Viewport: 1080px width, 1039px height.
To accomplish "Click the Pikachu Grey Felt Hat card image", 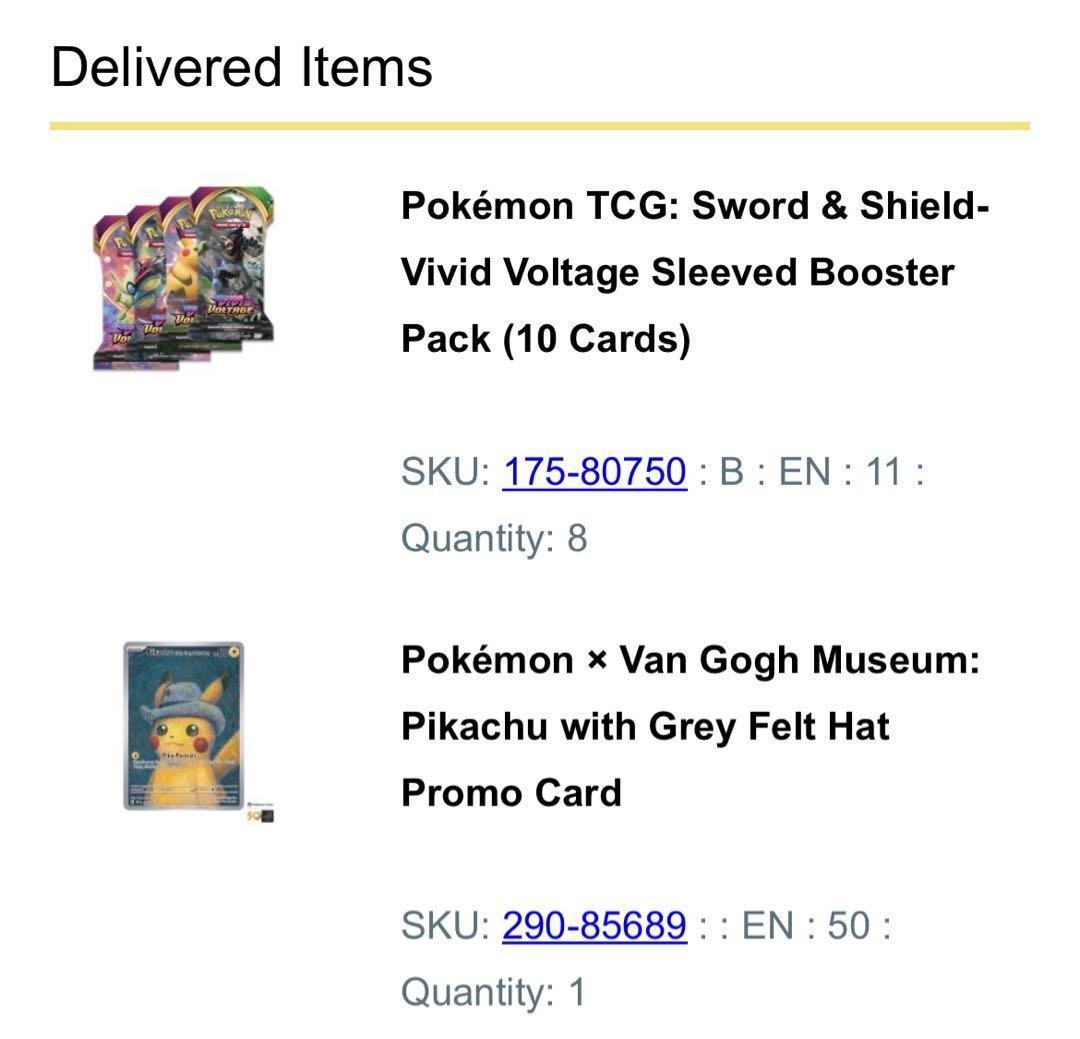I will 184,726.
